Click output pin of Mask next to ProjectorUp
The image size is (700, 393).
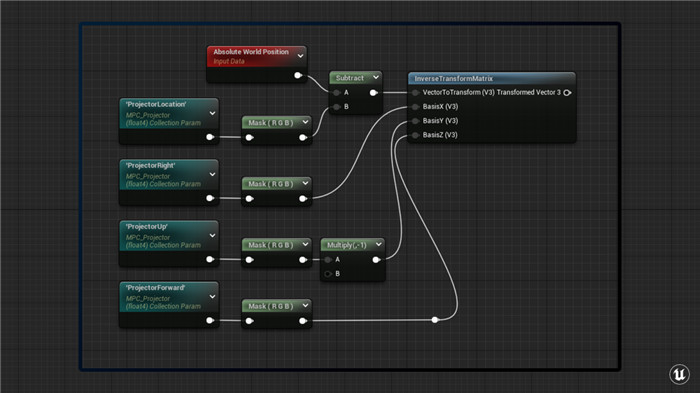coord(303,259)
